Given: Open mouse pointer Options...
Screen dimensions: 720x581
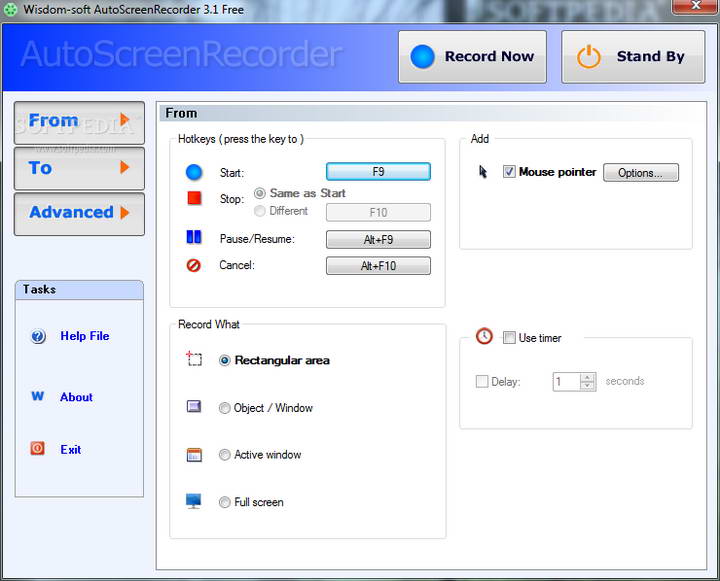Looking at the screenshot, I should tap(641, 173).
